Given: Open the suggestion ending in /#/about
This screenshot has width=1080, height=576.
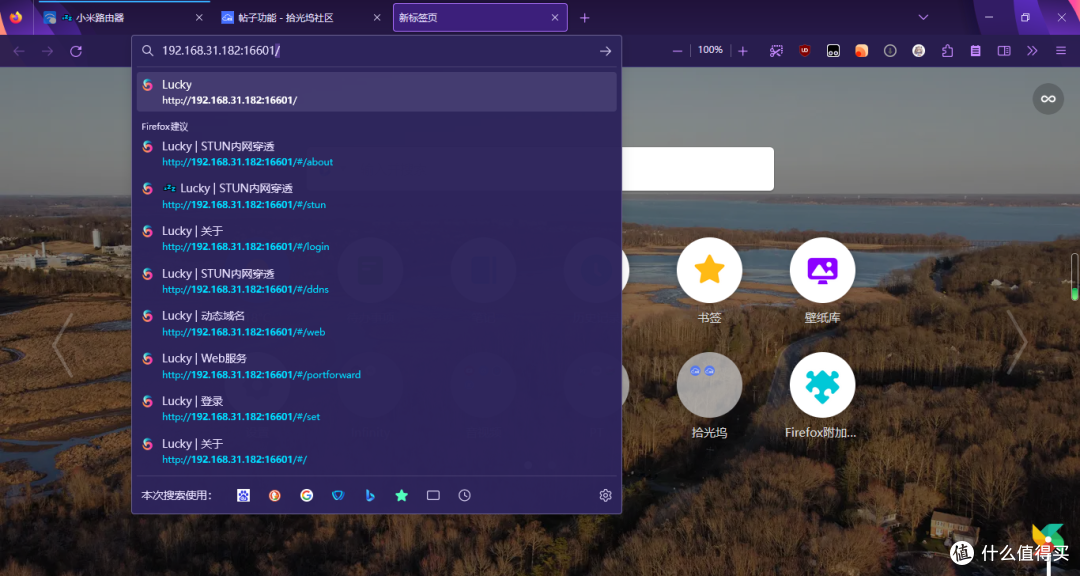Looking at the screenshot, I should [x=376, y=154].
